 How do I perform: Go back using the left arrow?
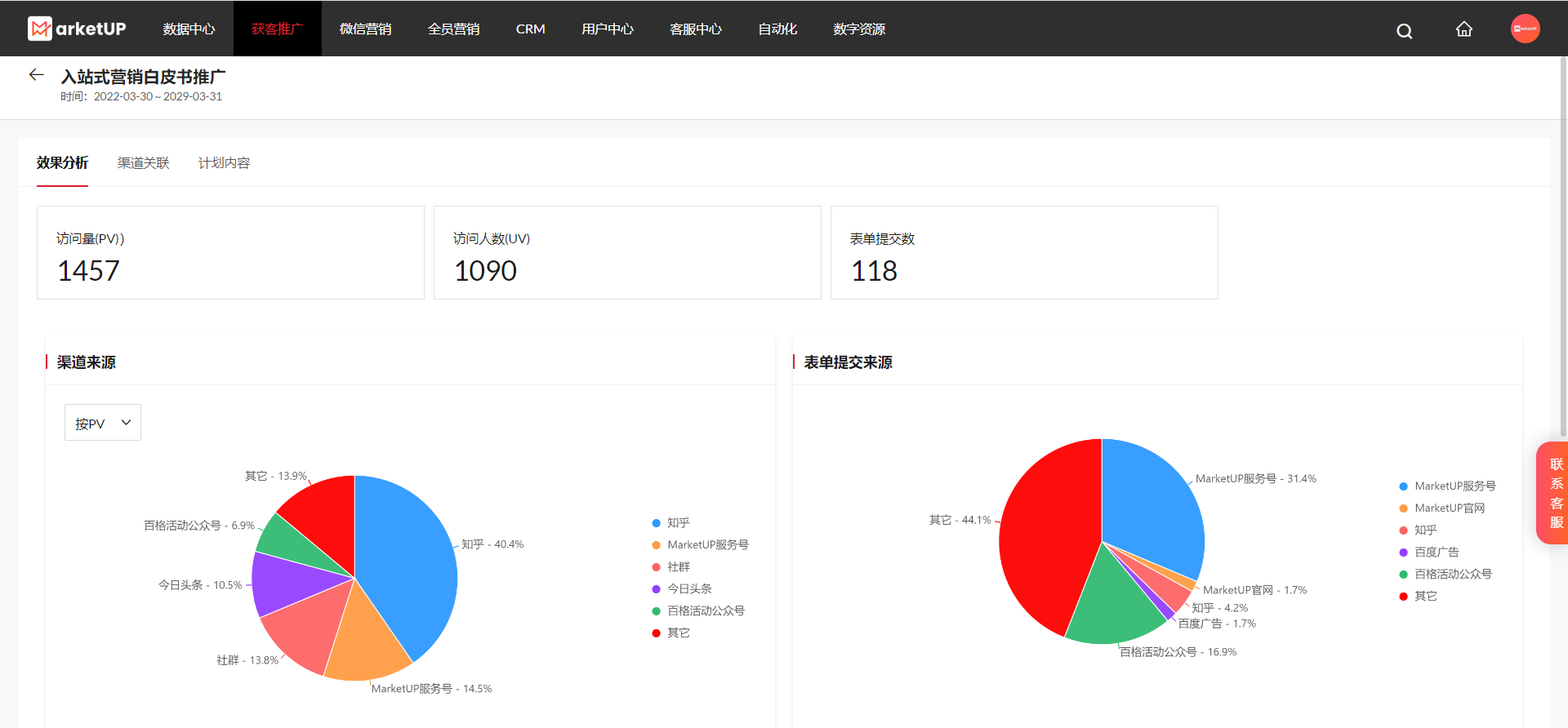pos(36,75)
